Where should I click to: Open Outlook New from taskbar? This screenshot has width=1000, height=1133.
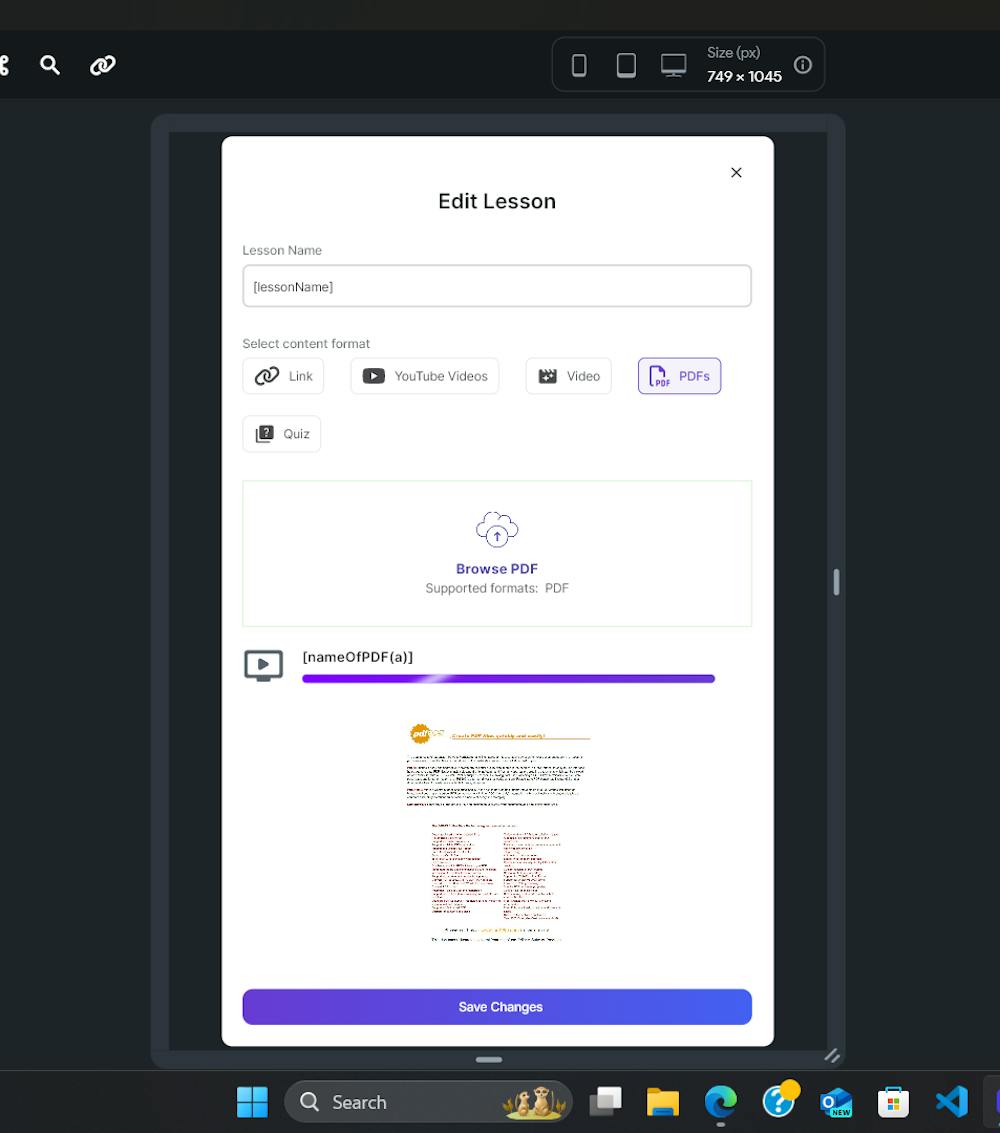pos(836,1102)
